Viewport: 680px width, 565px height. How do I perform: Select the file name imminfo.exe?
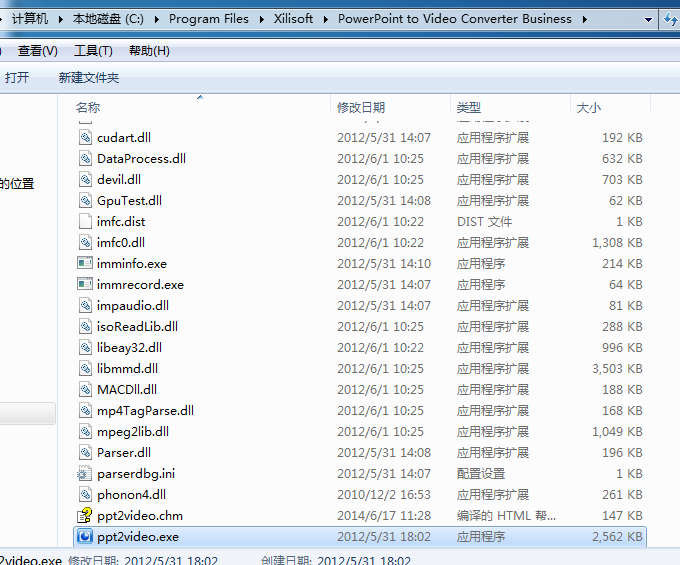coord(132,264)
